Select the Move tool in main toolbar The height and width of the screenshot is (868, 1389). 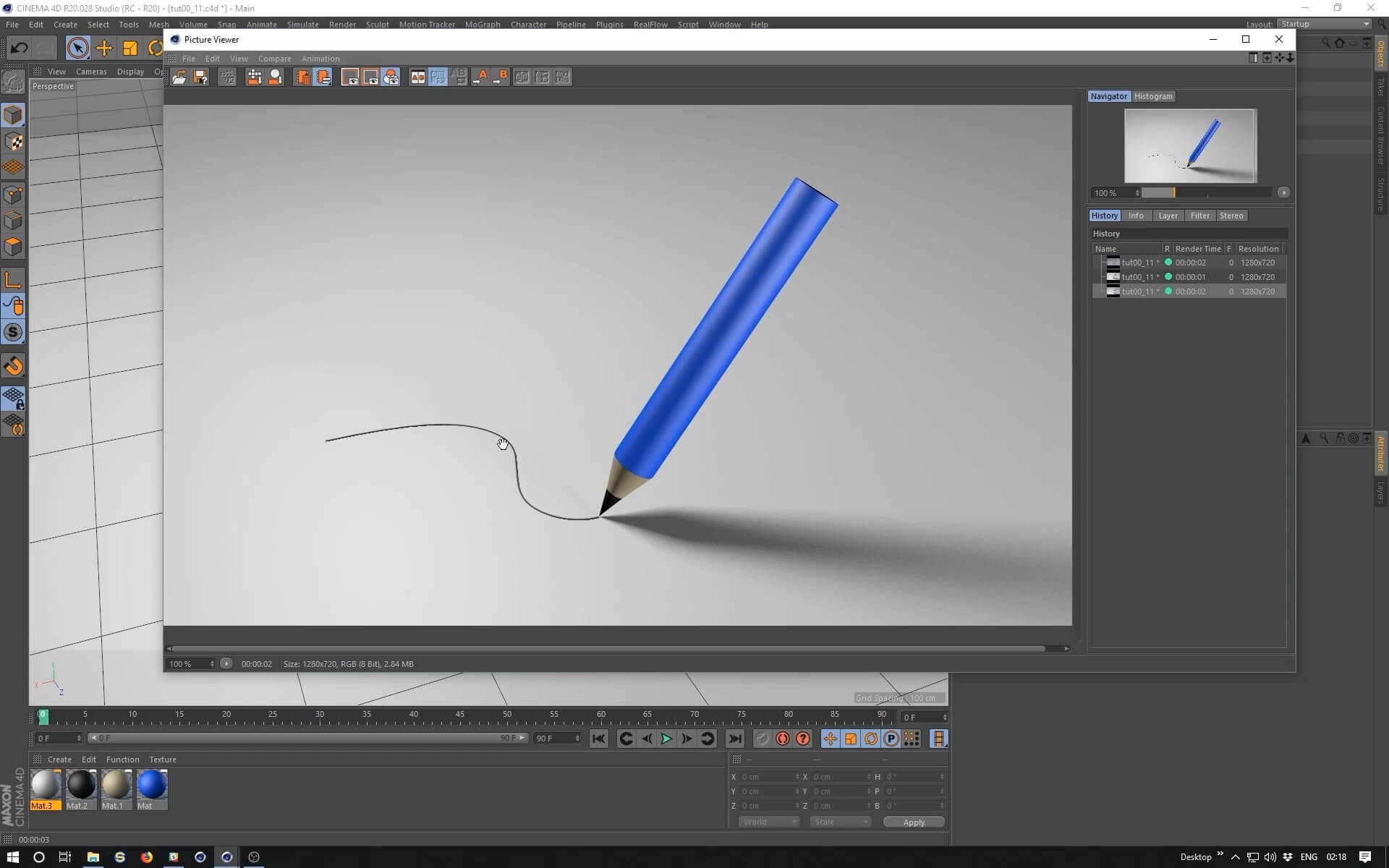104,48
